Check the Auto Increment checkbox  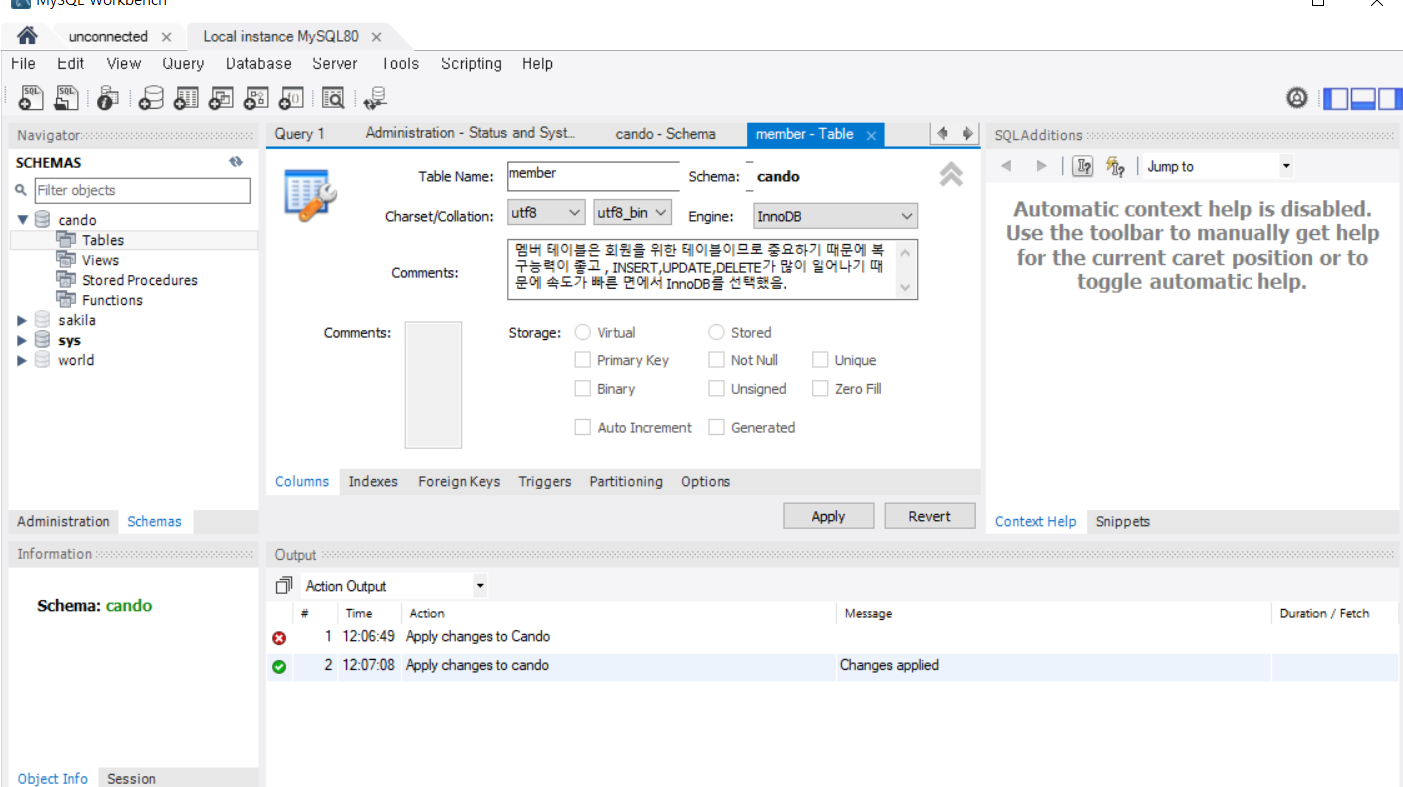click(582, 427)
